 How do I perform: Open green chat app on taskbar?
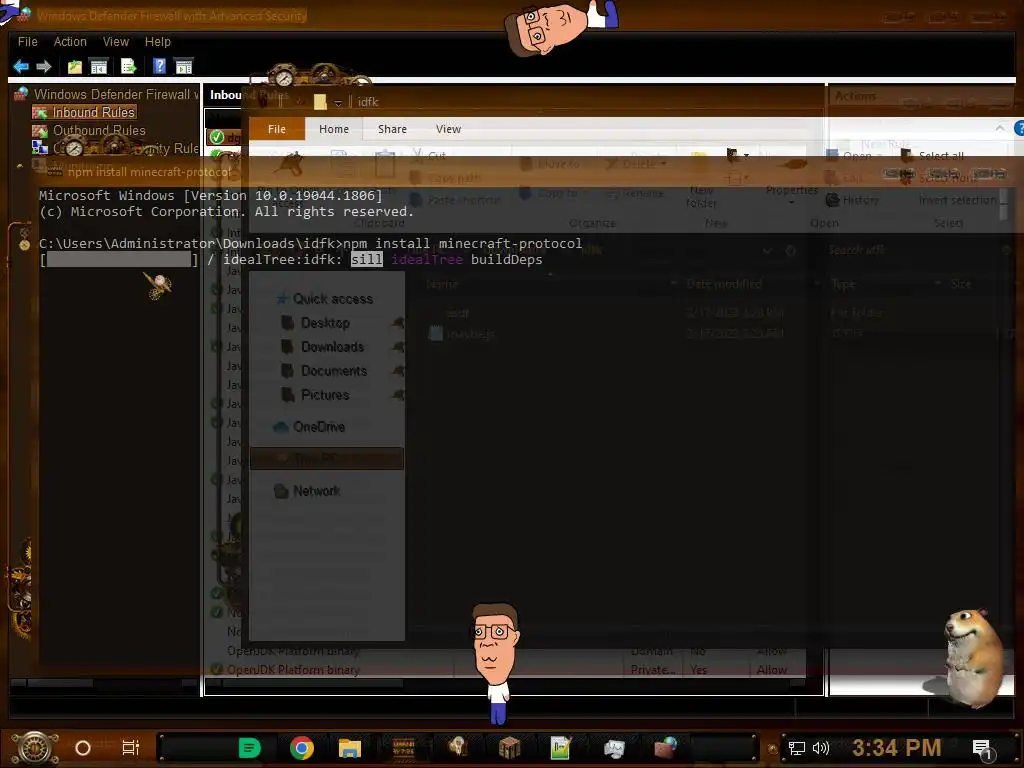(x=249, y=748)
